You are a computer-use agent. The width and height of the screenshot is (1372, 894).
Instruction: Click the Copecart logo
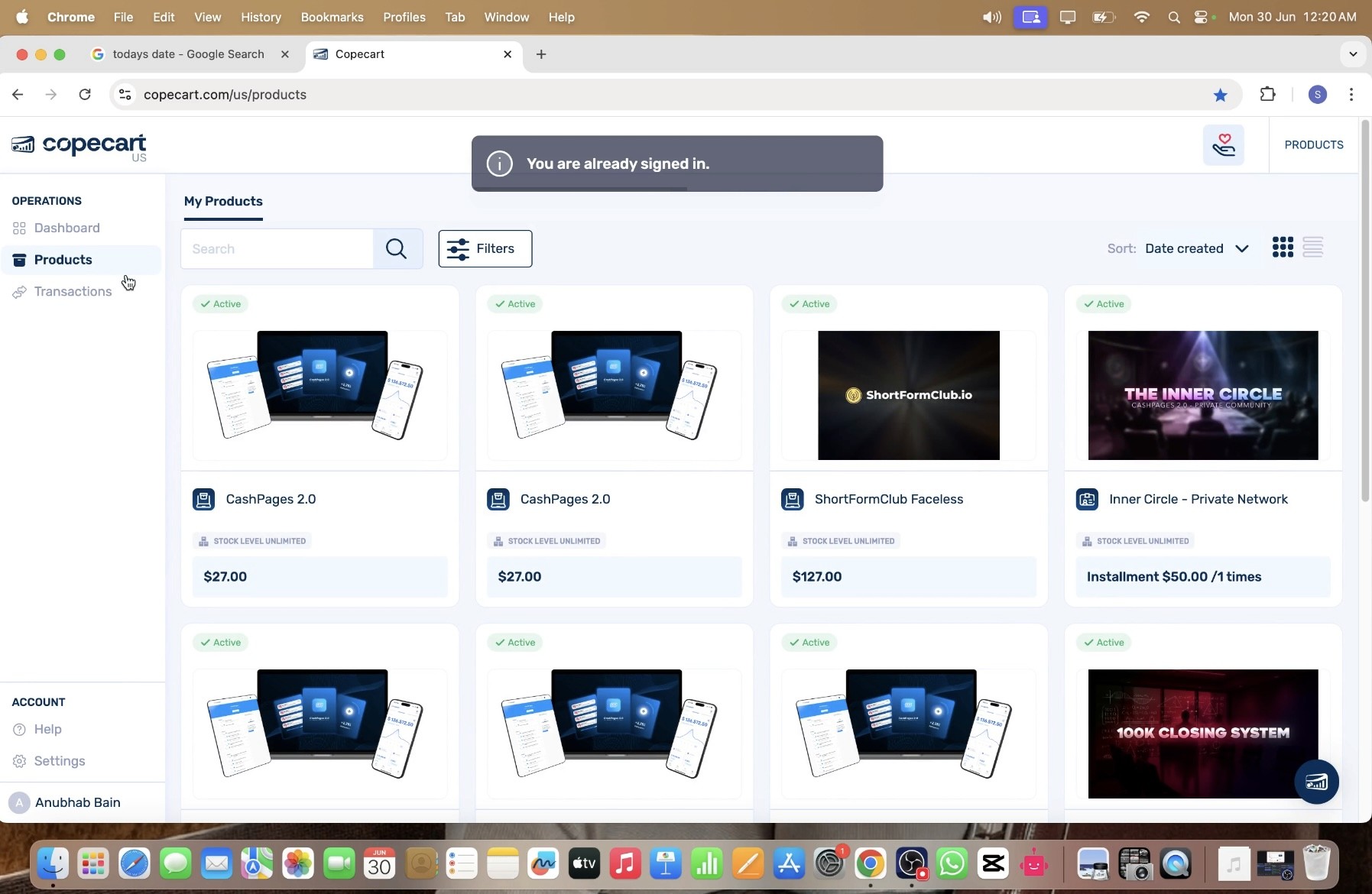pos(79,146)
